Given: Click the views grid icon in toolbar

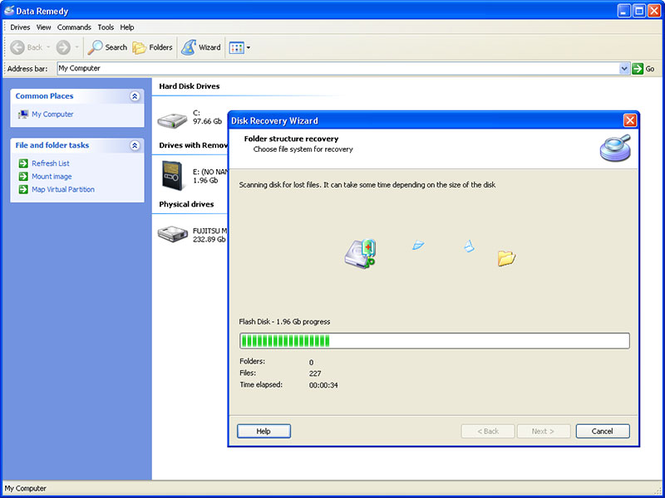Looking at the screenshot, I should tap(236, 48).
